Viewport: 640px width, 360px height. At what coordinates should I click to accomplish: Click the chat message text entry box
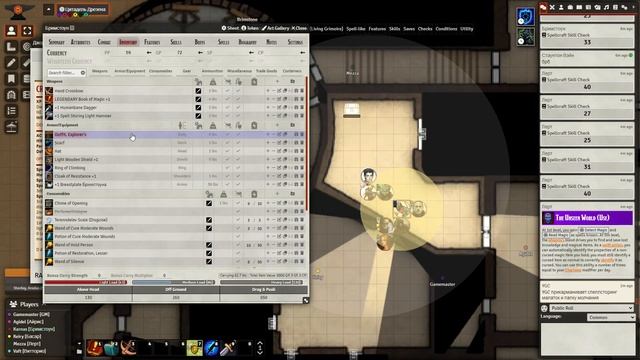pyautogui.click(x=587, y=339)
